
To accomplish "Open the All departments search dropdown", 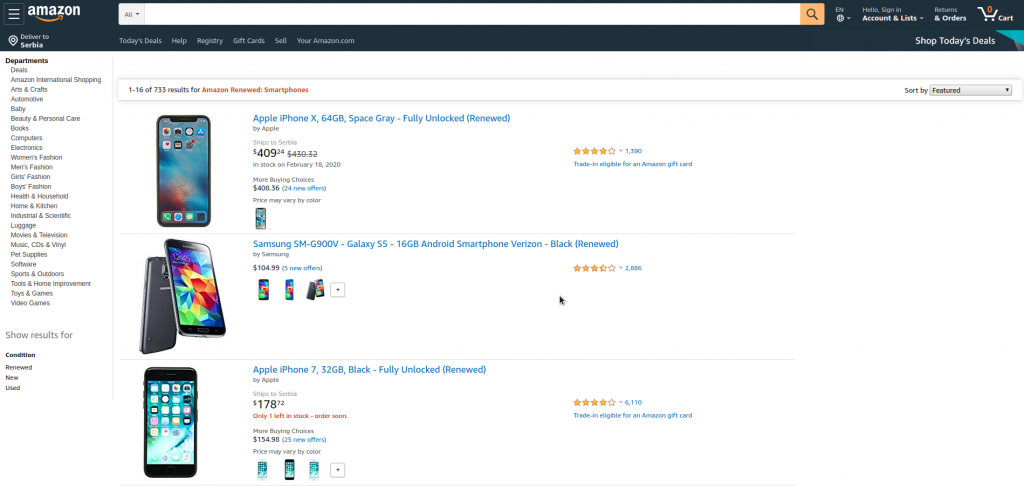I will click(x=131, y=14).
